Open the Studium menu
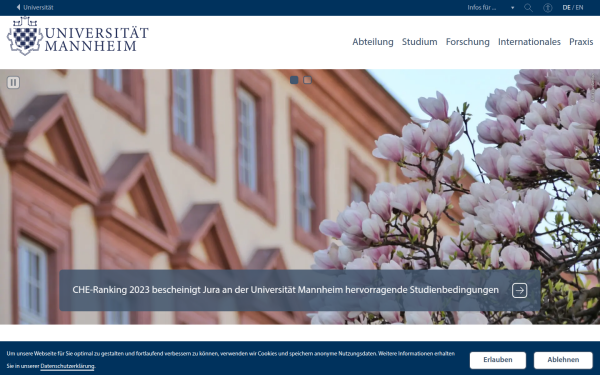 (419, 42)
